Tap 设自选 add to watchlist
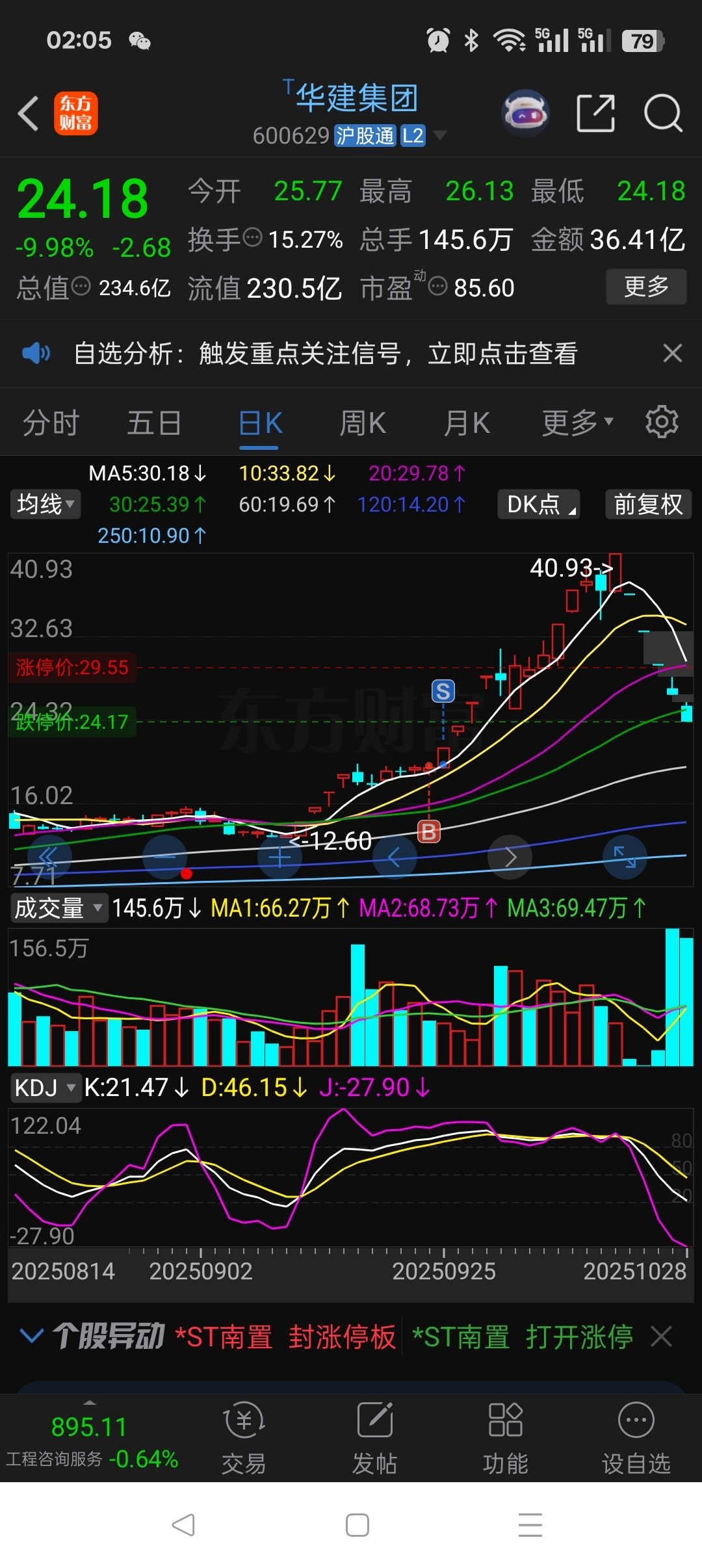Image resolution: width=702 pixels, height=1568 pixels. click(636, 1439)
